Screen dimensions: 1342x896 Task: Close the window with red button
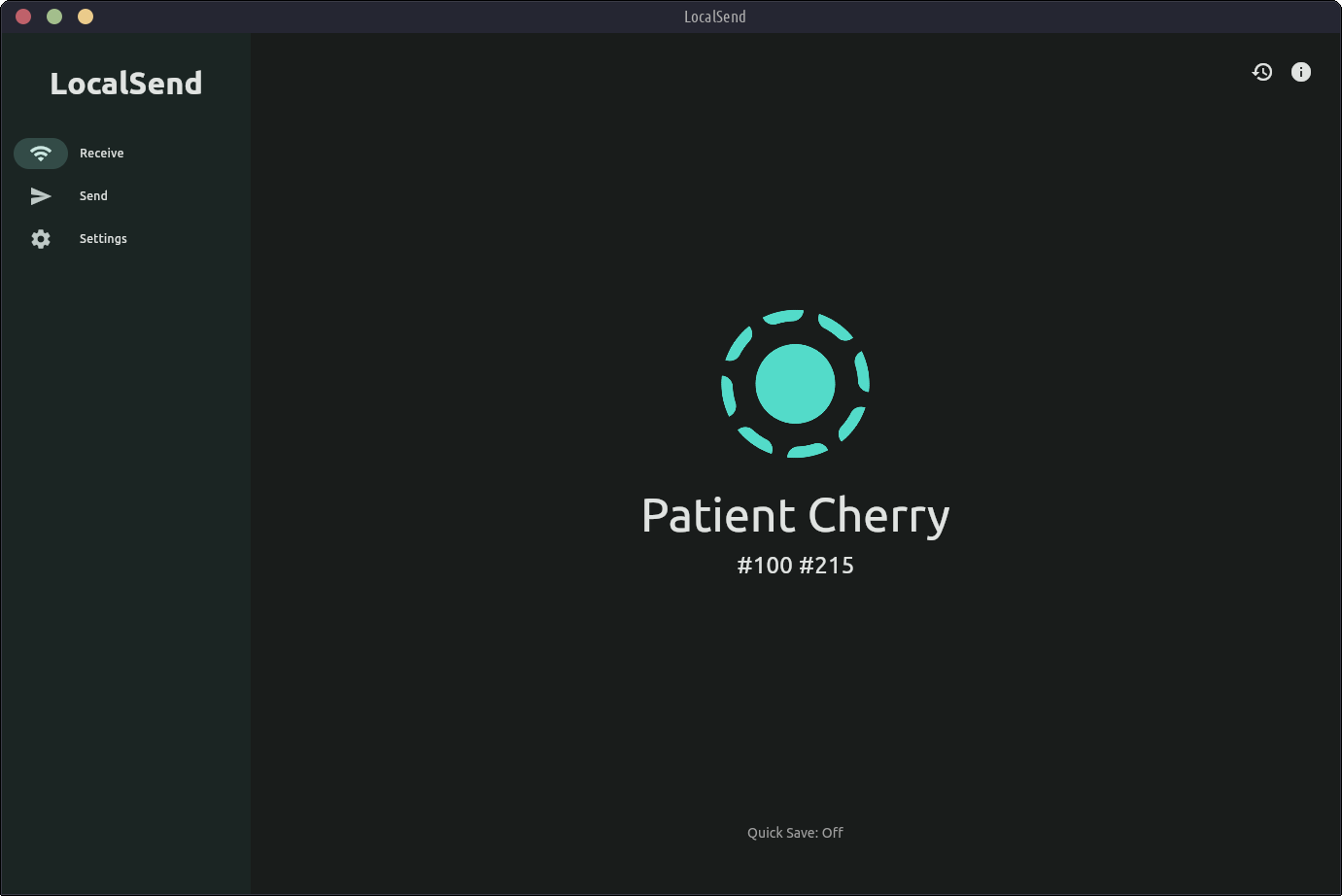pyautogui.click(x=23, y=17)
